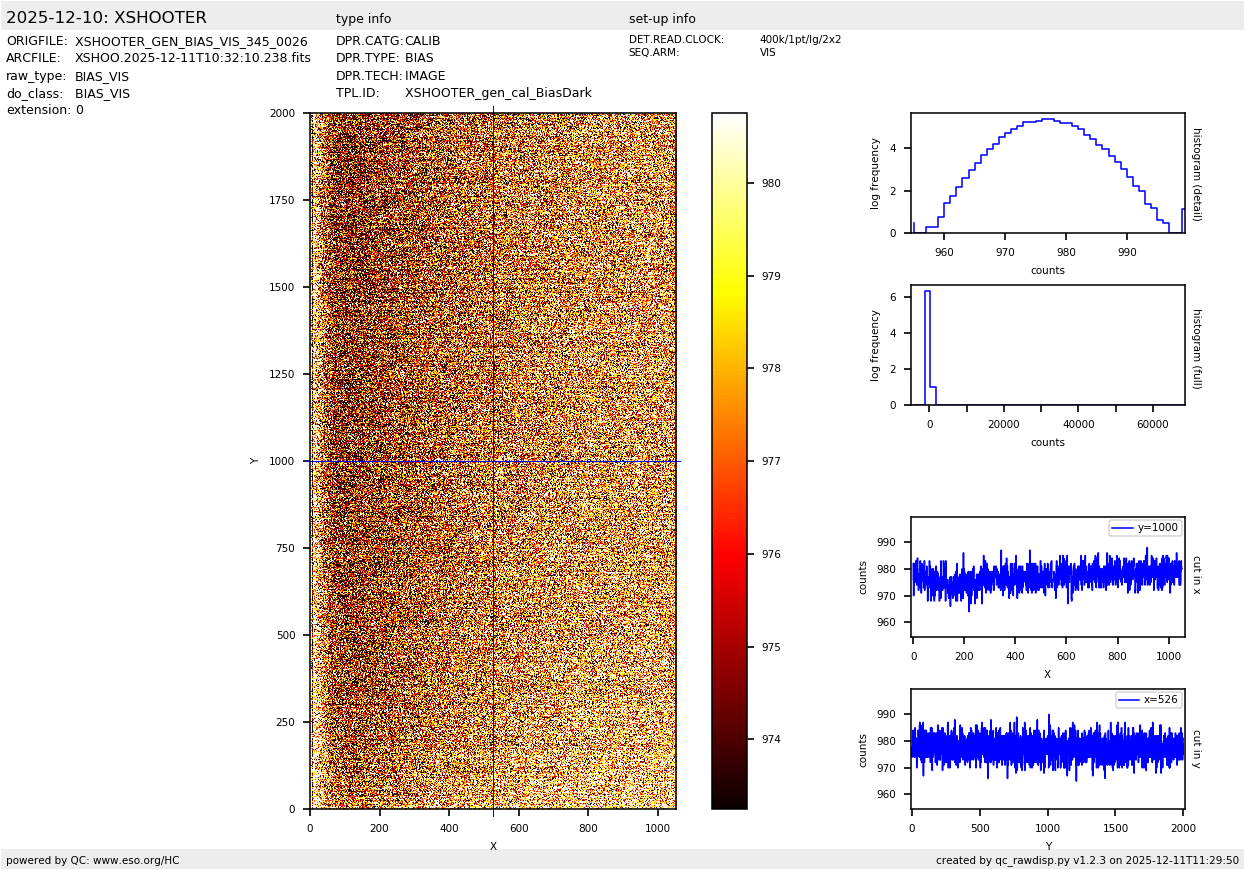The image size is (1245, 870).
Task: Click the SEQ.ARM value VIS
Action: 767,53
